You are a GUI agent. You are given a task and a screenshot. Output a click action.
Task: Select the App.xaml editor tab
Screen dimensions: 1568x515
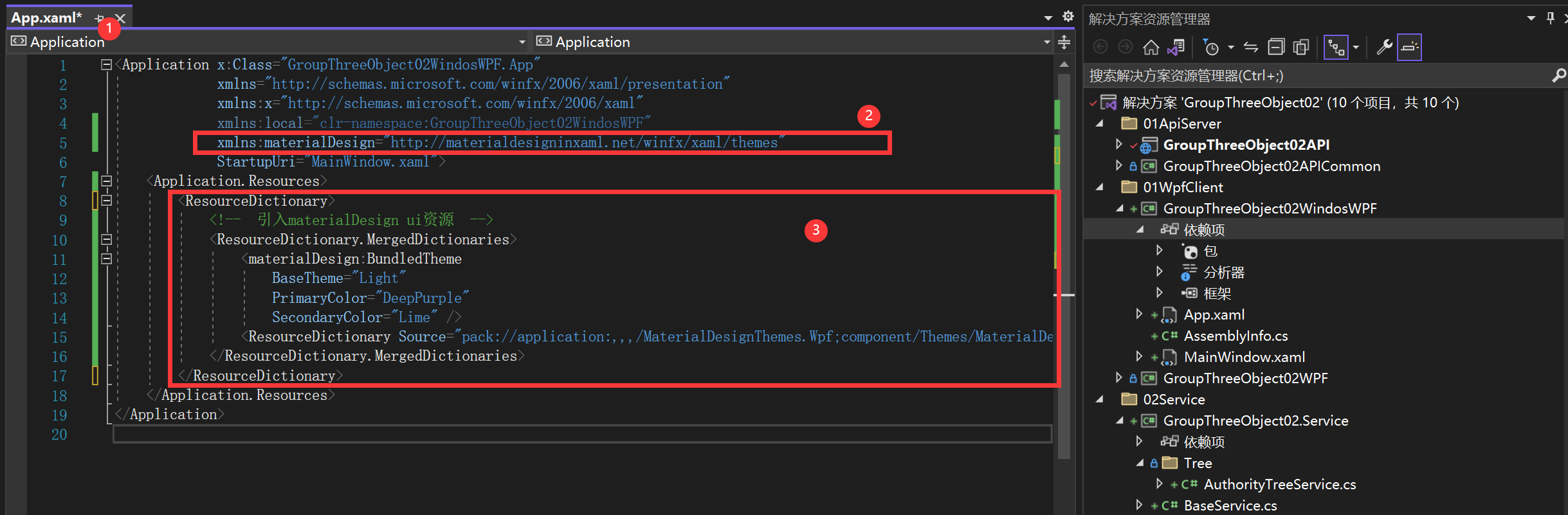tap(46, 18)
